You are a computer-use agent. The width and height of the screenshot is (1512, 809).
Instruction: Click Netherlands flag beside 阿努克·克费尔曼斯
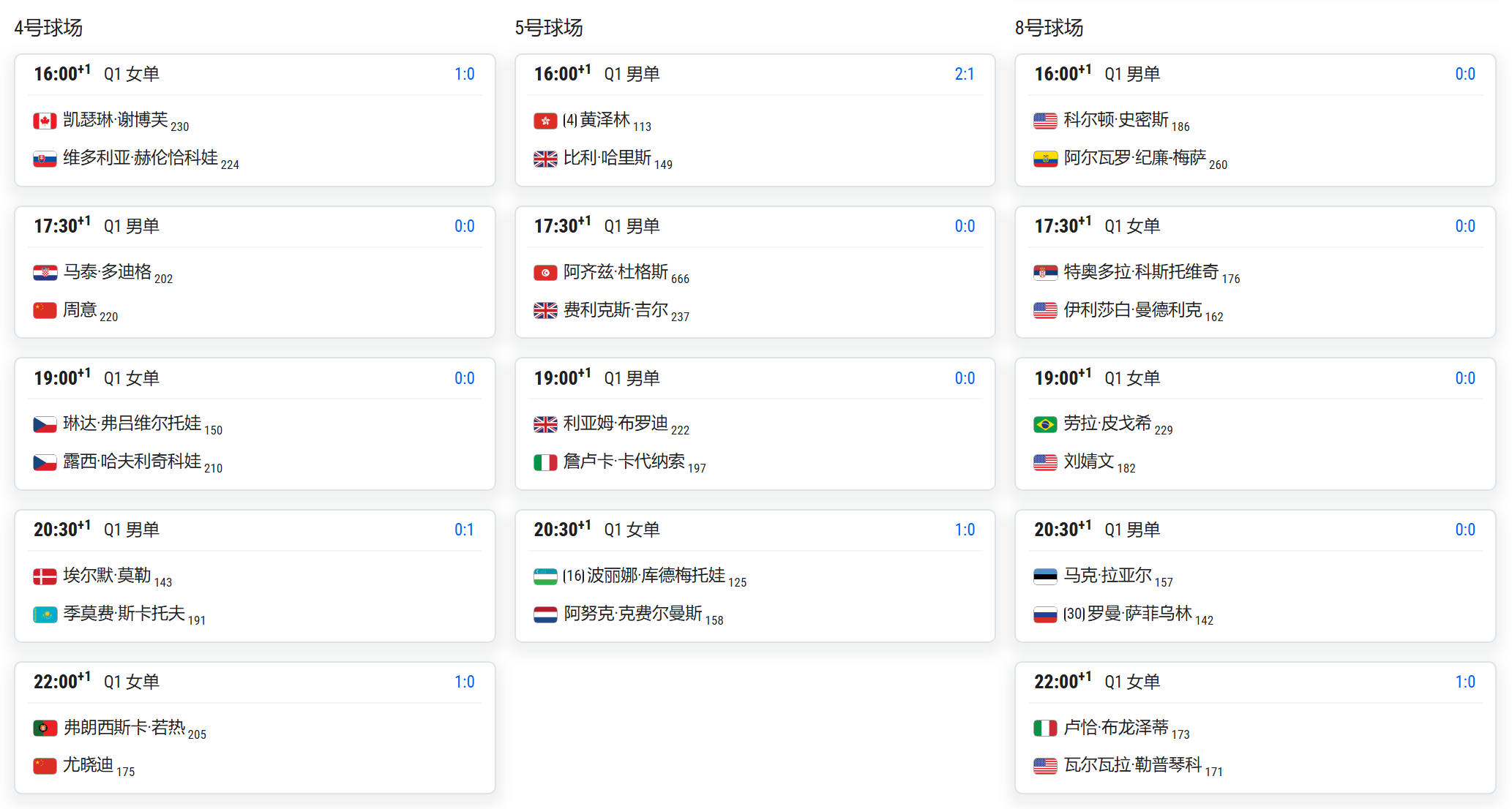[x=545, y=614]
